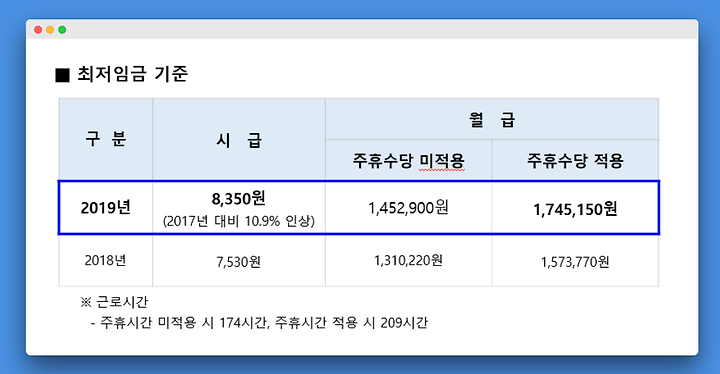The height and width of the screenshot is (374, 720).
Task: Click the footnote line about 174시간 and 209시간
Action: [259, 323]
